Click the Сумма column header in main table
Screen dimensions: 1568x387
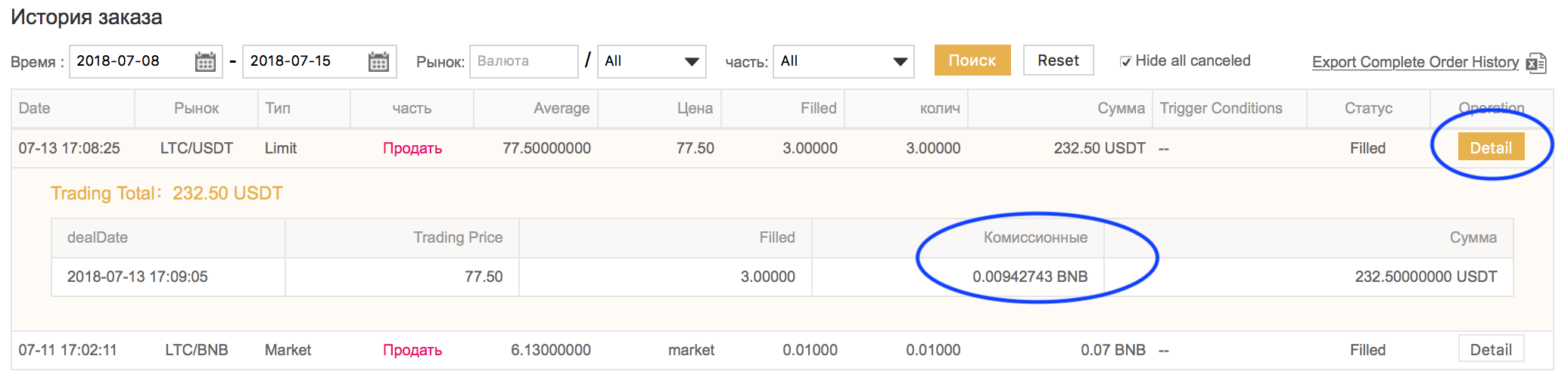tap(1120, 108)
